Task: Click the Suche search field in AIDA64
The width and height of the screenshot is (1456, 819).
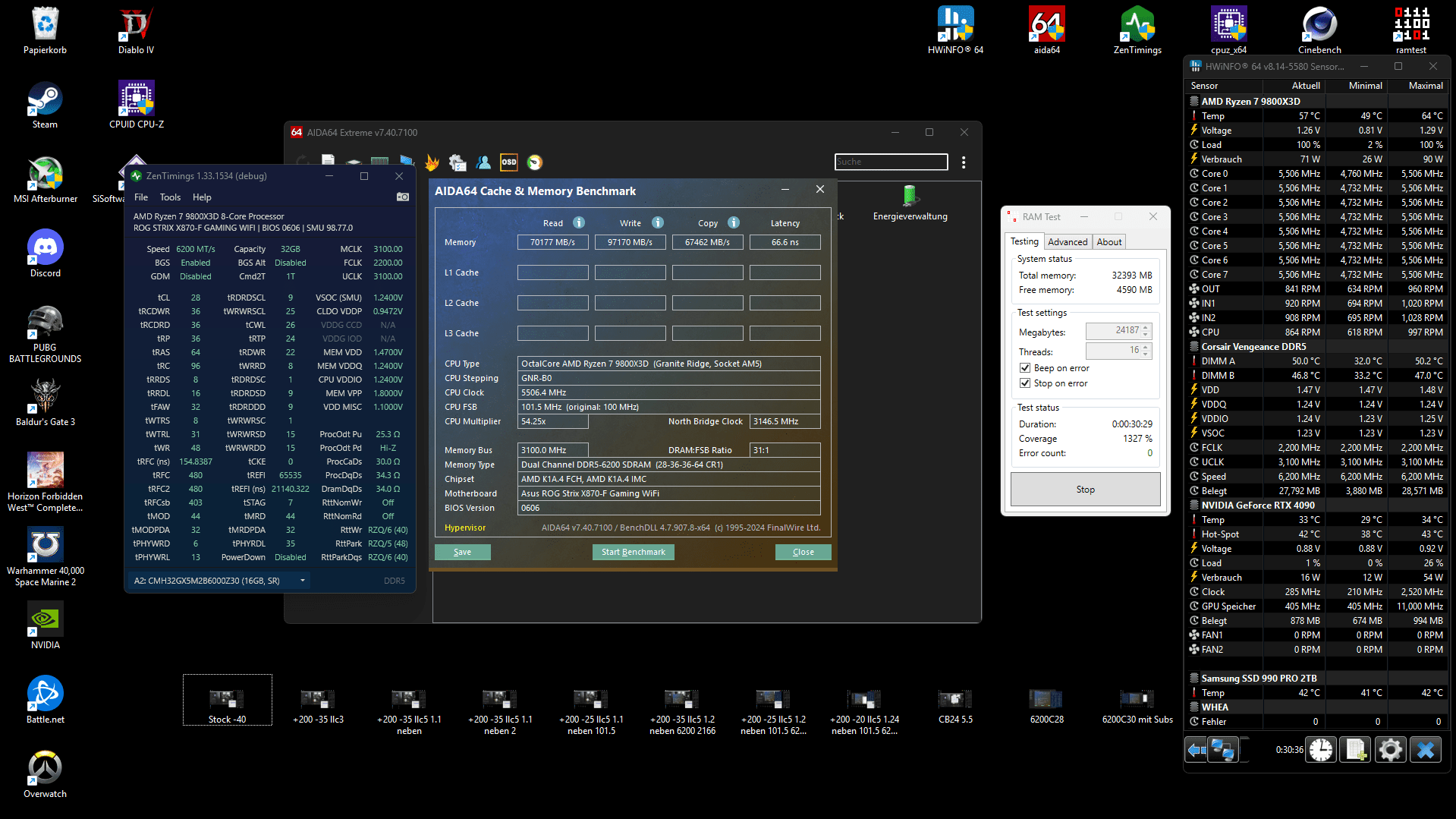Action: 891,162
